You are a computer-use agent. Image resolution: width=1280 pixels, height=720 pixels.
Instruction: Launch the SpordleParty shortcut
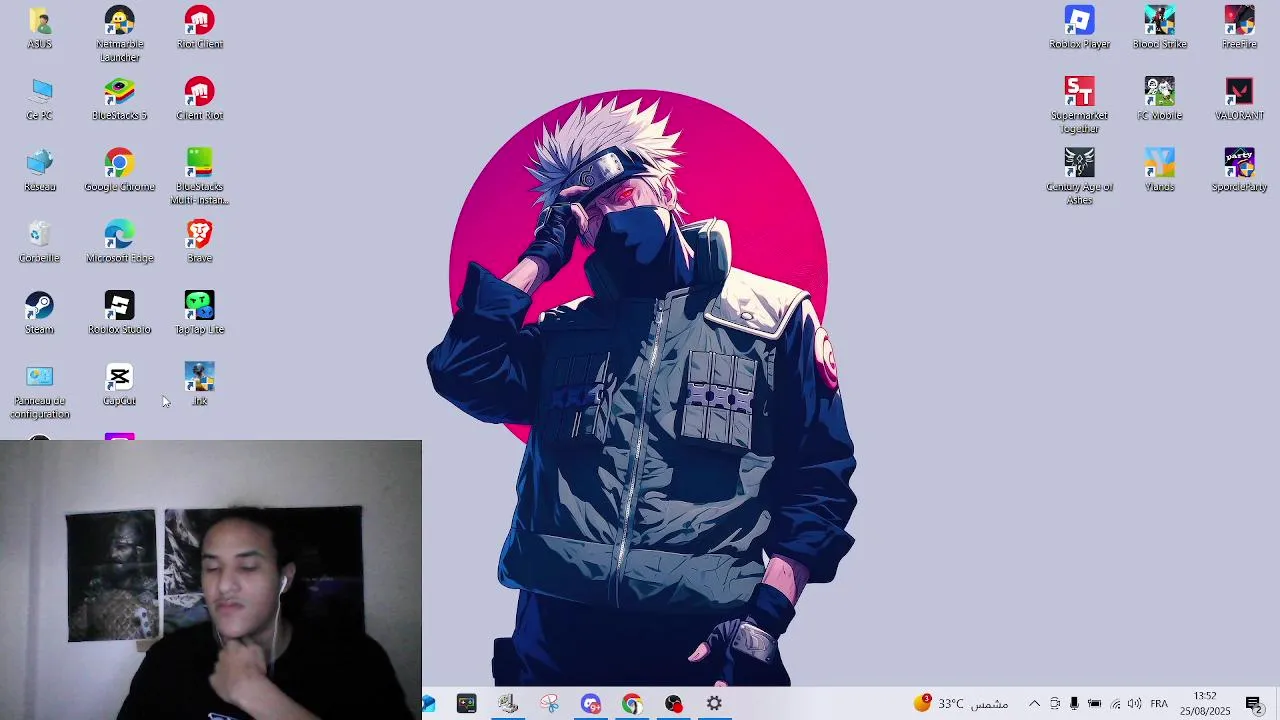click(x=1239, y=170)
